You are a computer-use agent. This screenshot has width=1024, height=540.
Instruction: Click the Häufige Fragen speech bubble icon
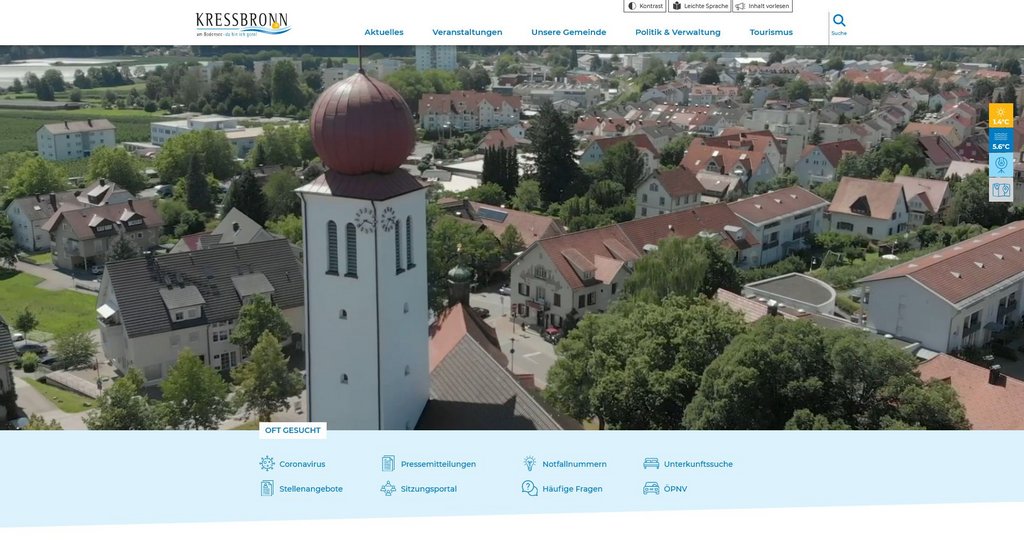pos(529,489)
